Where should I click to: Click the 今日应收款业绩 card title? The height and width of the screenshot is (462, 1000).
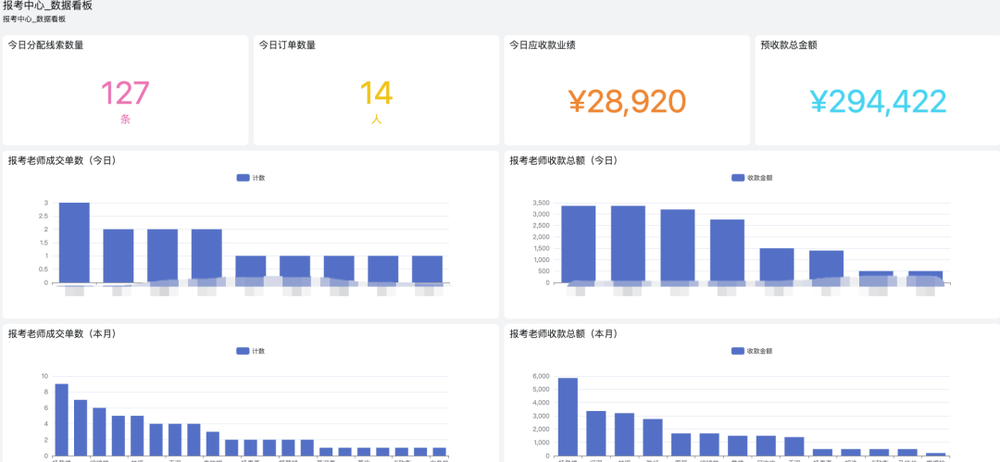pos(542,45)
